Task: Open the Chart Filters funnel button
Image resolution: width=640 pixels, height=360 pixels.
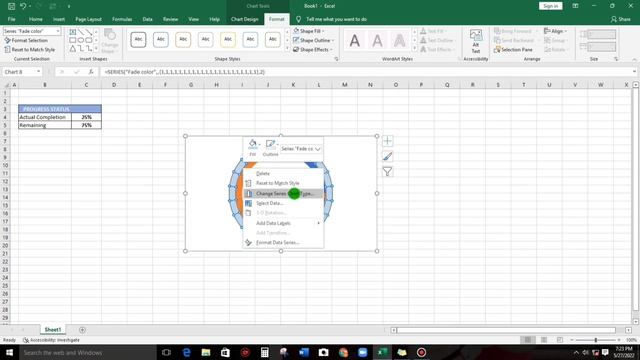Action: pos(387,172)
